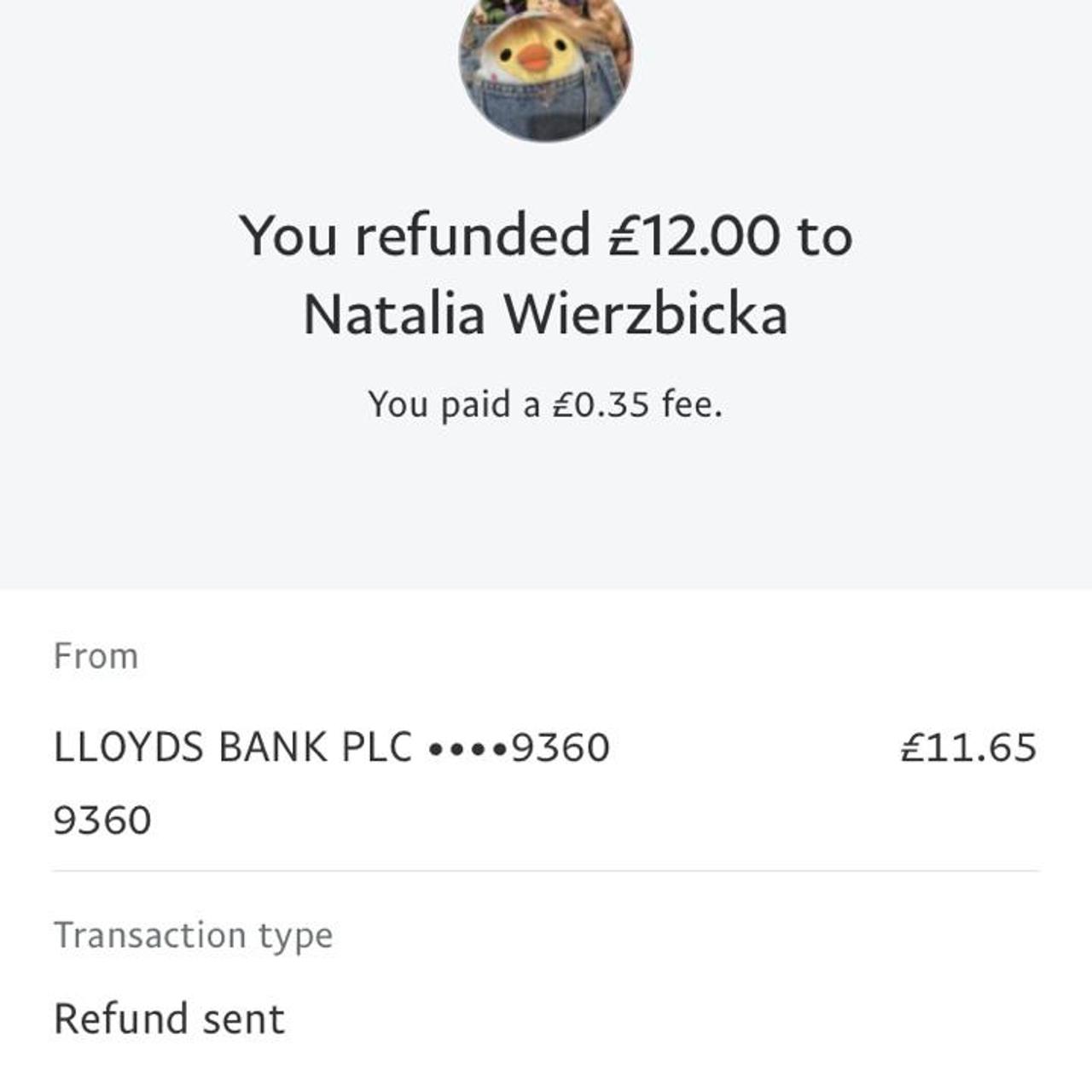This screenshot has width=1092, height=1092.
Task: Click the From section label
Action: (x=96, y=654)
